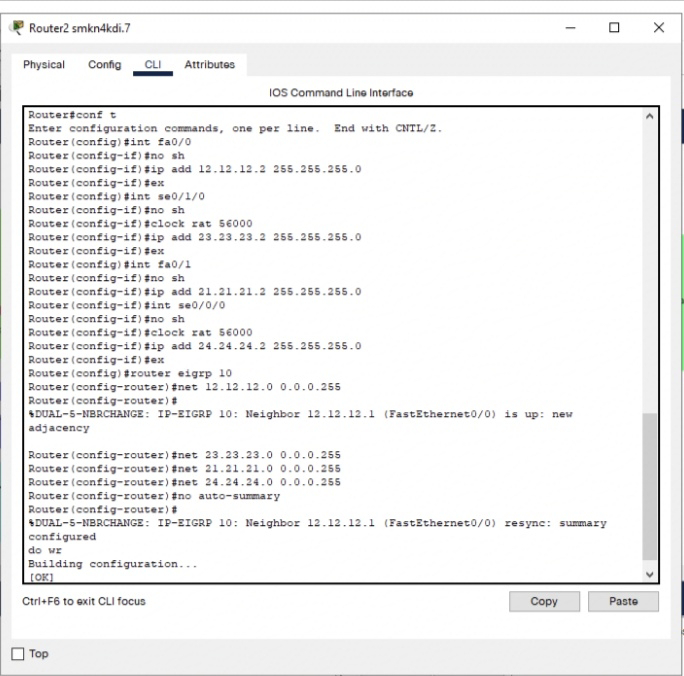
Task: Click the Packet Tracer router window icon
Action: (17, 28)
